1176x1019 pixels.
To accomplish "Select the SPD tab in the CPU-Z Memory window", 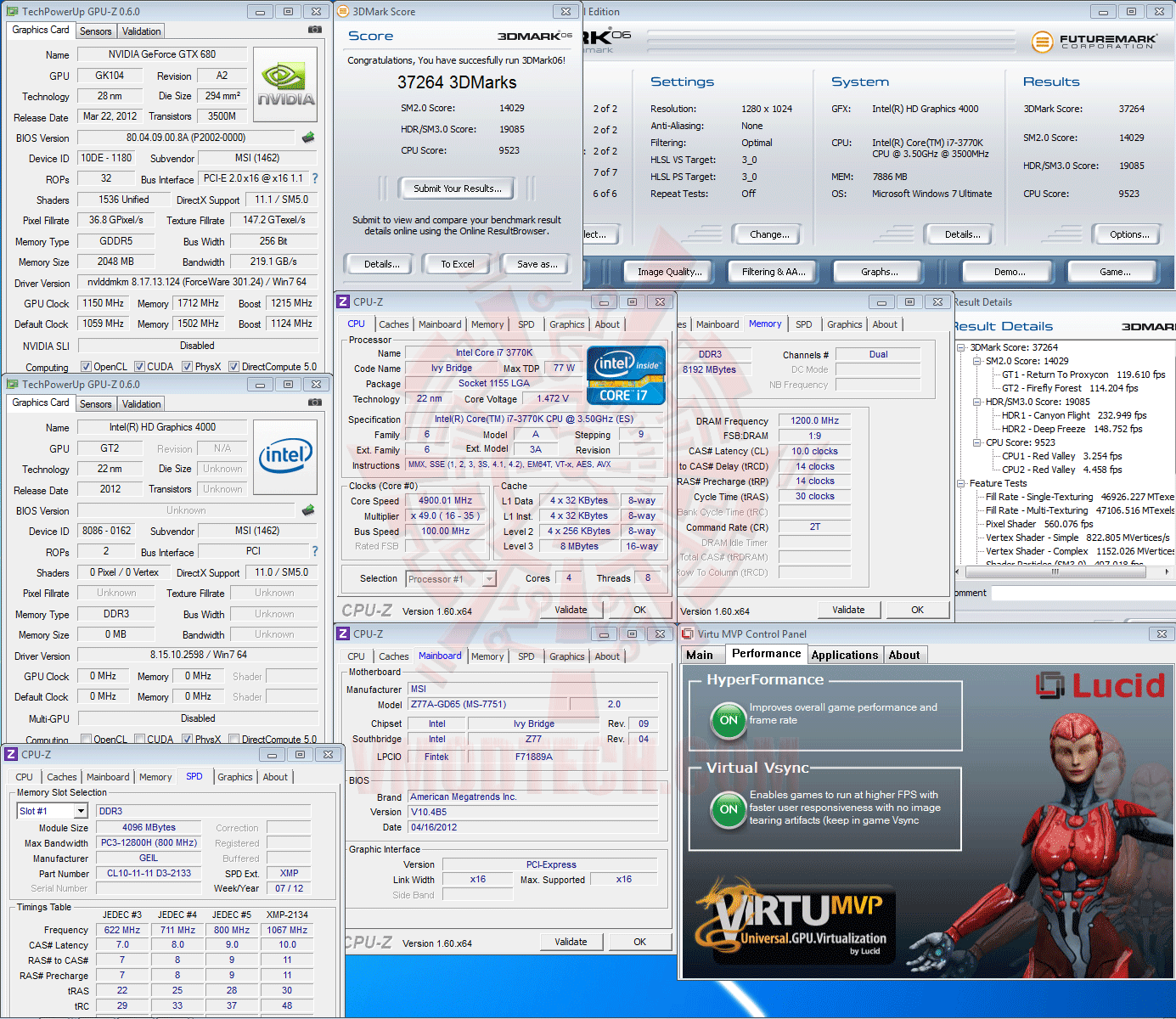I will 804,324.
